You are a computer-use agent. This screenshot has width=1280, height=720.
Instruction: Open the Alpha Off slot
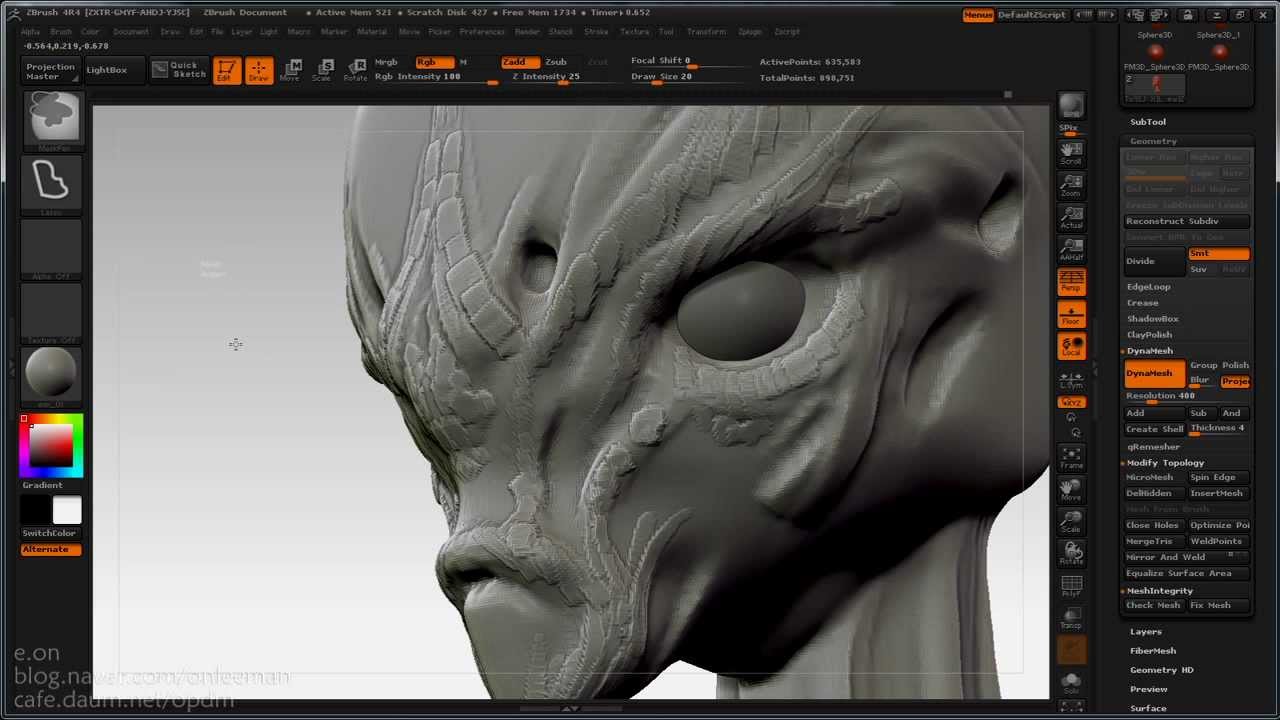tap(52, 248)
